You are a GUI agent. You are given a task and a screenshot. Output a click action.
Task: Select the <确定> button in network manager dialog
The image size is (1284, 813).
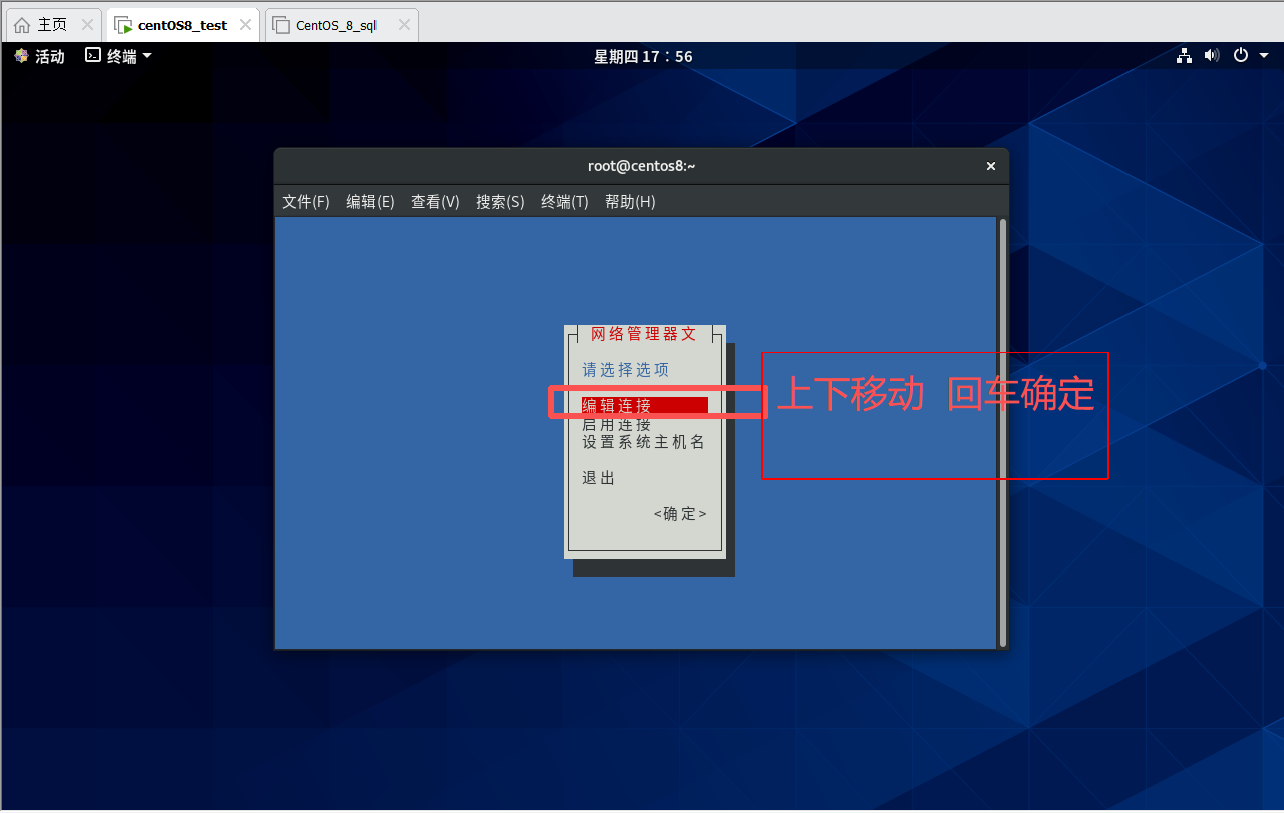pyautogui.click(x=679, y=513)
